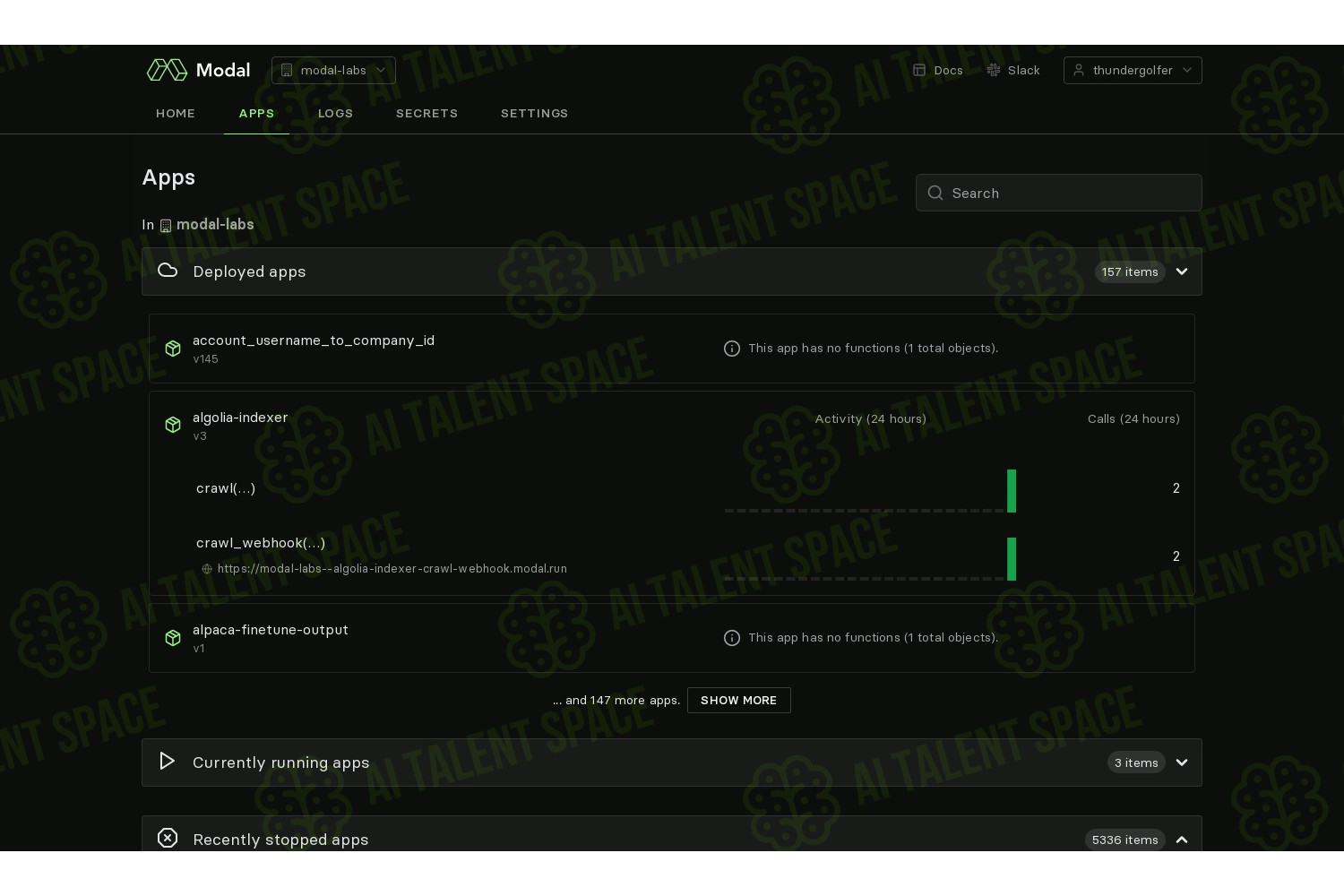Click the v3 version label
The height and width of the screenshot is (896, 1344).
(200, 436)
